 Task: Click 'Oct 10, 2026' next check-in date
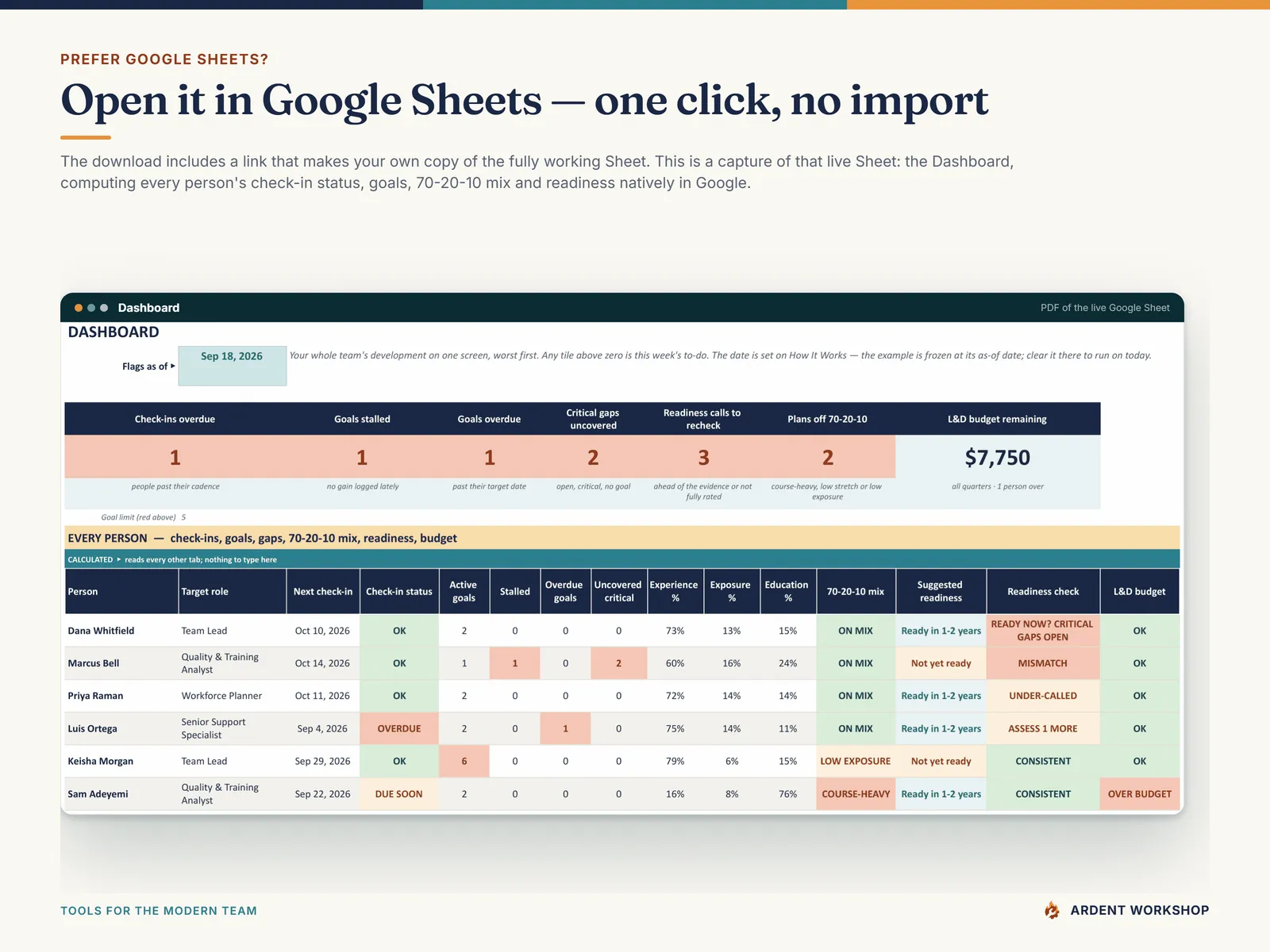click(322, 631)
